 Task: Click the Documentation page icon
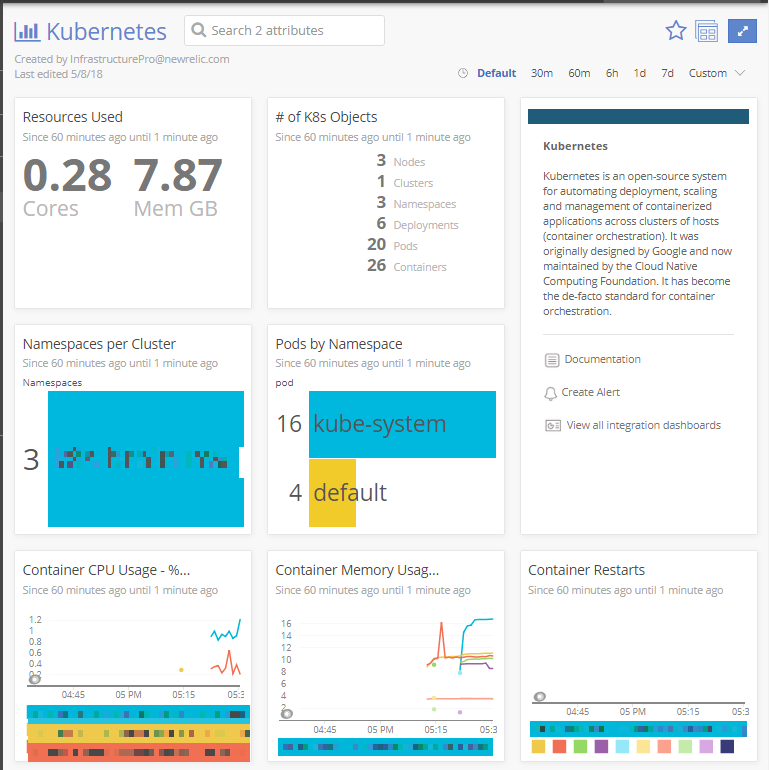click(x=552, y=360)
